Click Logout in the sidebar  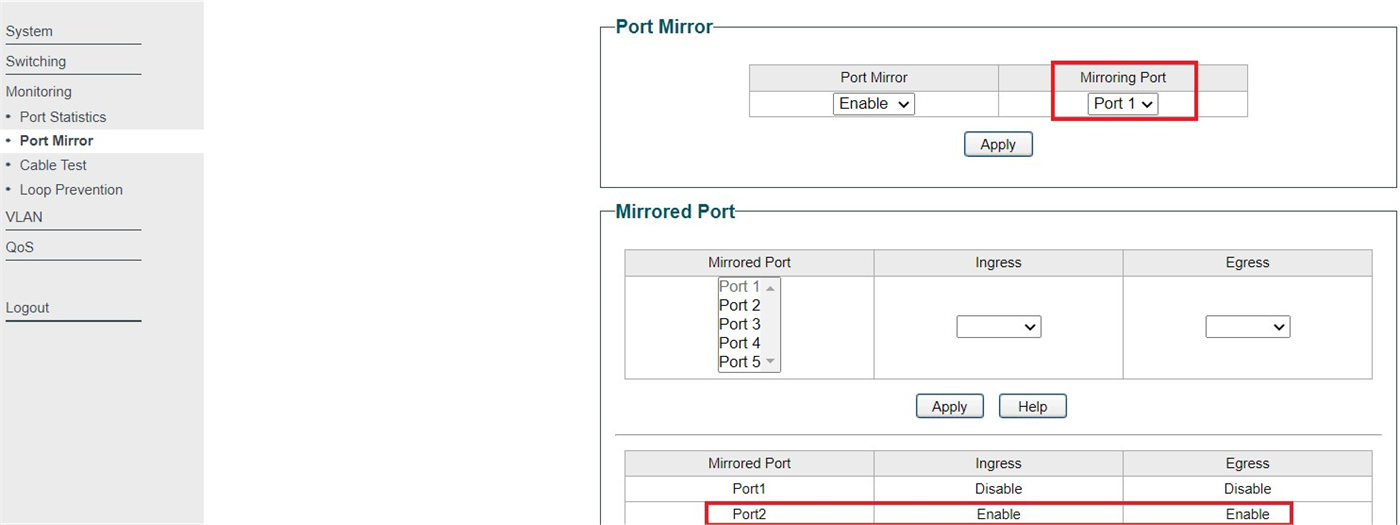(27, 308)
